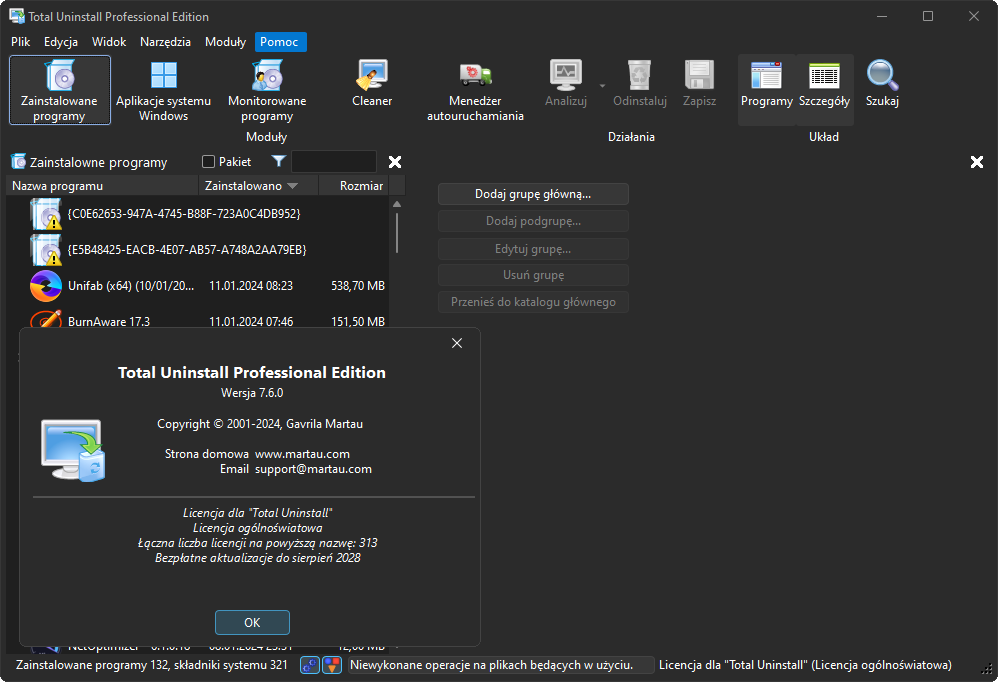Click status text Zainstalowane programy 132
This screenshot has width=998, height=682.
[151, 665]
